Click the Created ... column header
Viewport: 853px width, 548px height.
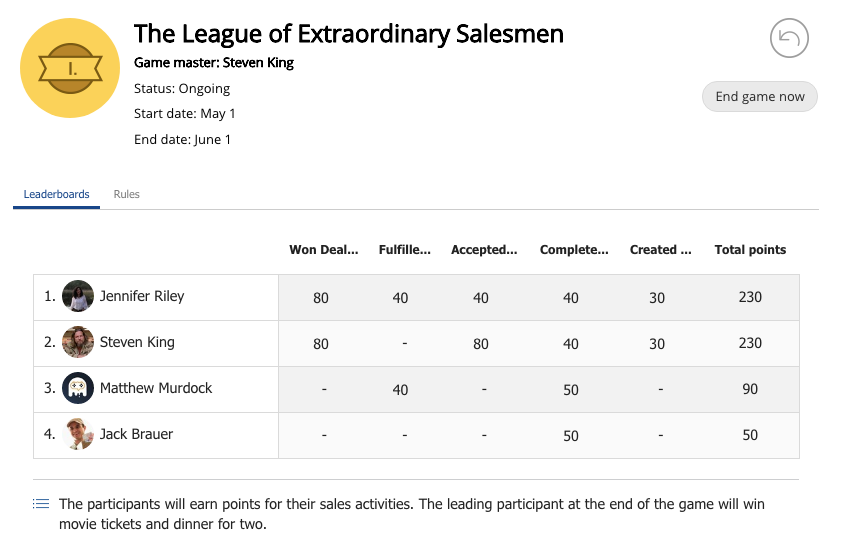(660, 250)
